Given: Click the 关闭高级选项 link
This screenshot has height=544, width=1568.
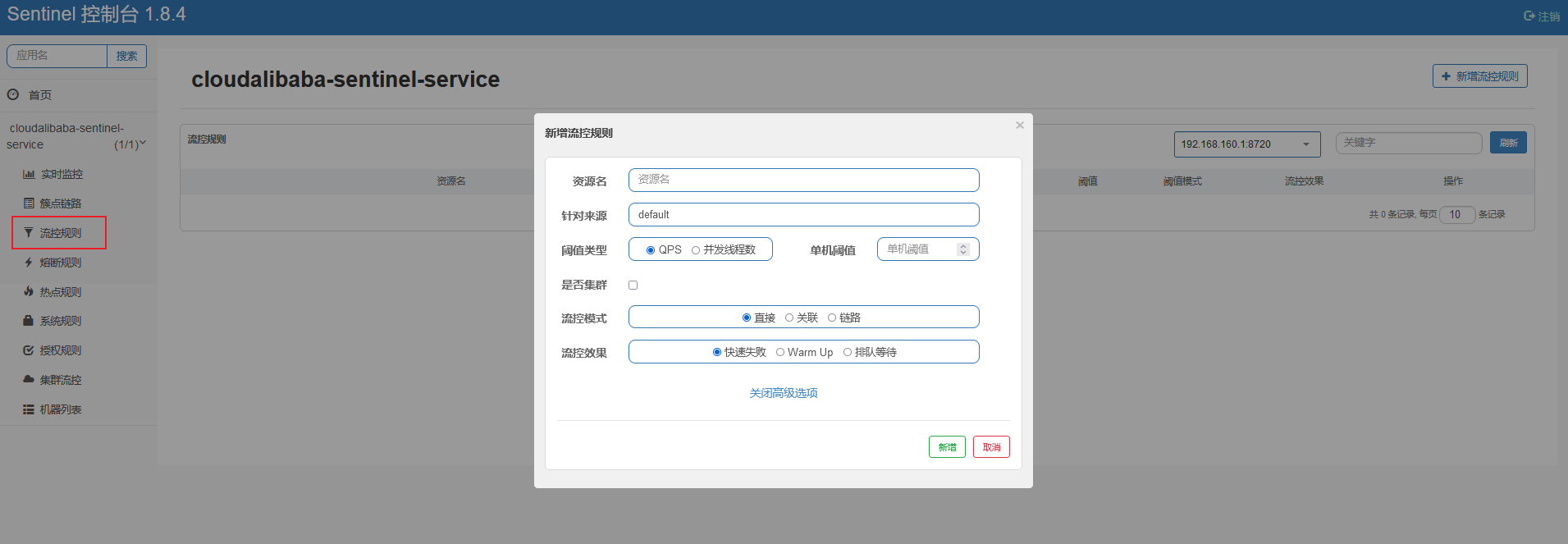Looking at the screenshot, I should click(783, 394).
